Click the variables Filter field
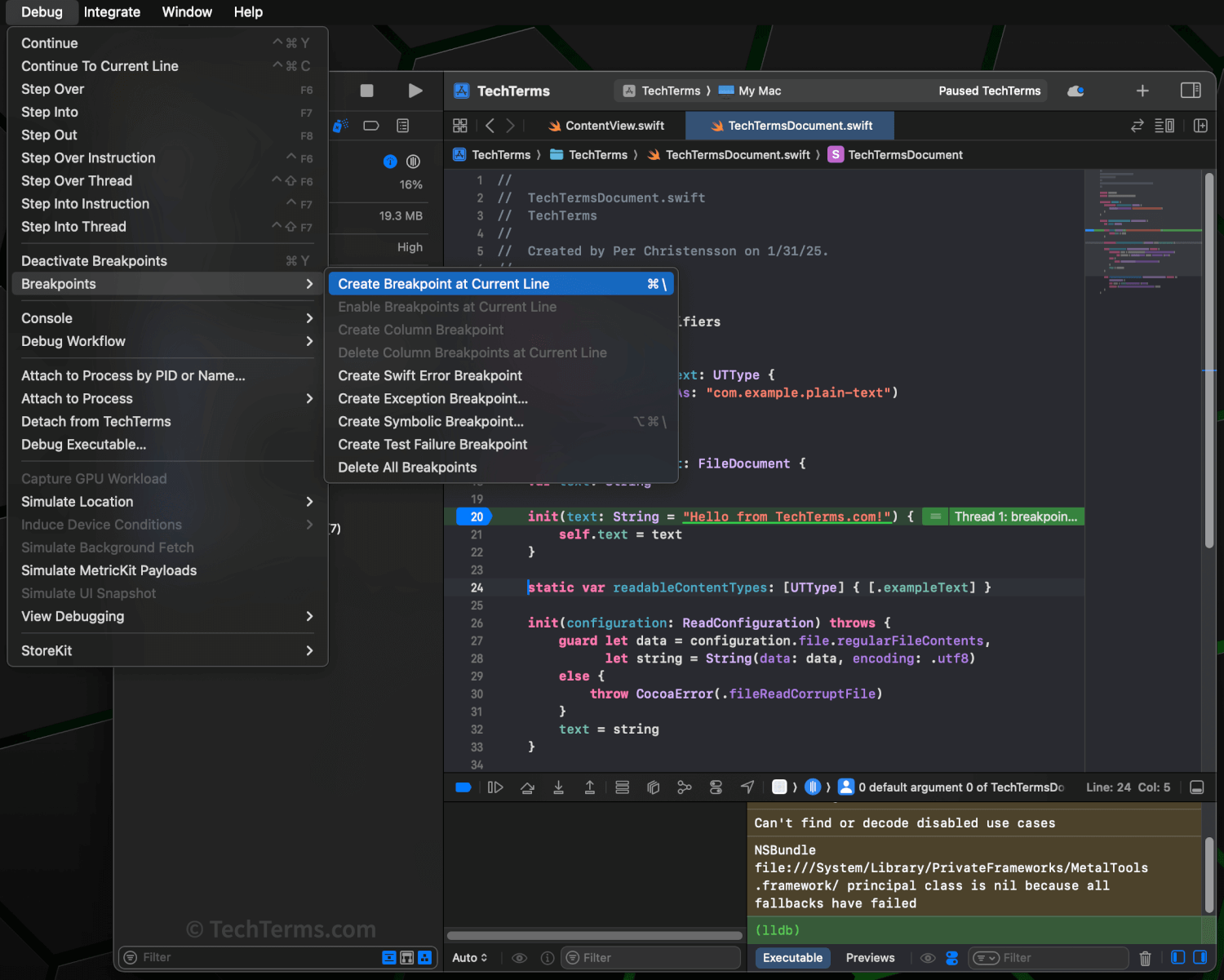 pos(650,958)
